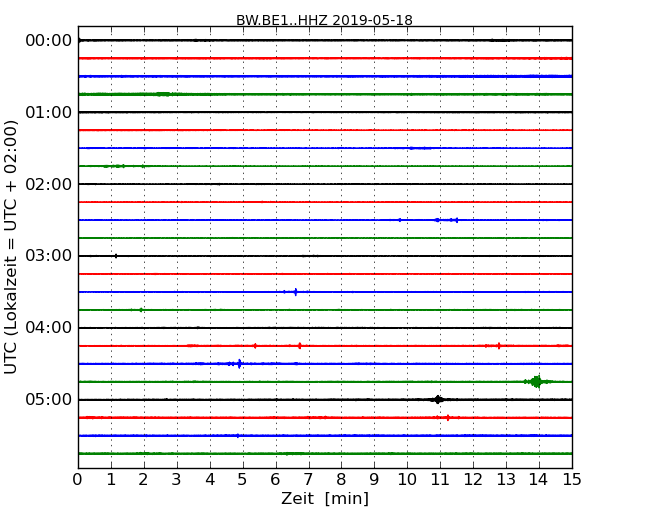The image size is (650, 520).
Task: Click the blue spike near minute 5 on 04:30 trace
Action: coord(239,364)
